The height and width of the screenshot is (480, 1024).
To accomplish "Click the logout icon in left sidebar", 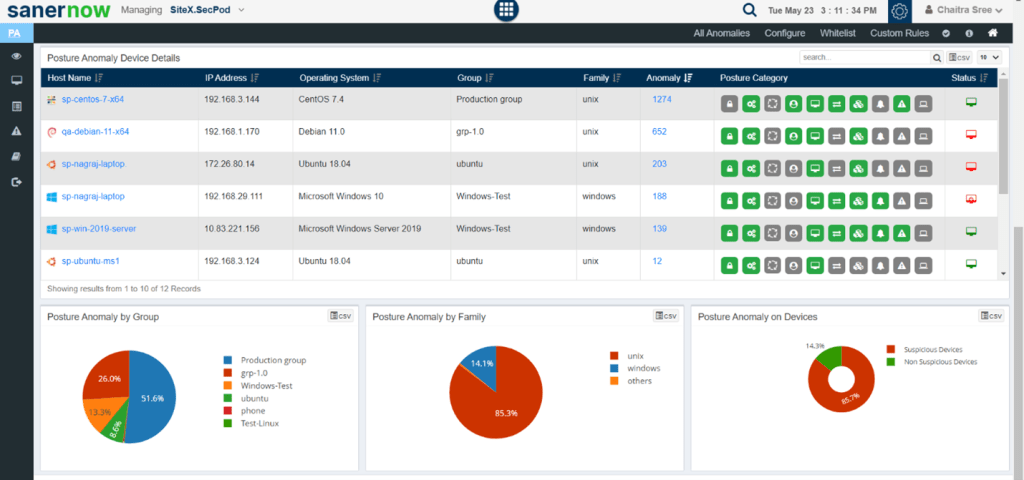I will click(16, 182).
